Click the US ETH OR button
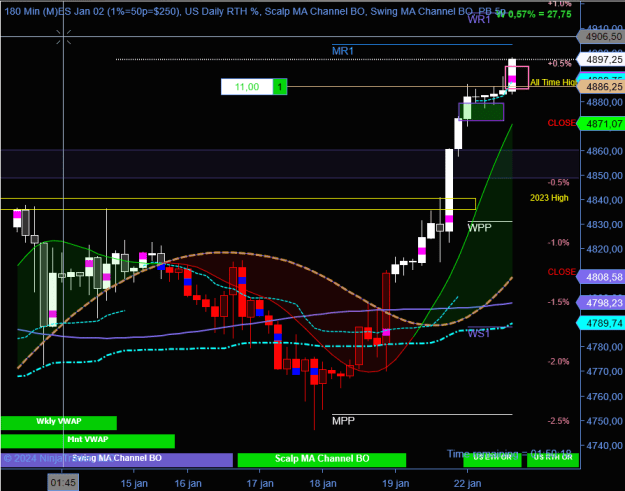Image resolution: width=625 pixels, height=491 pixels. pos(492,460)
